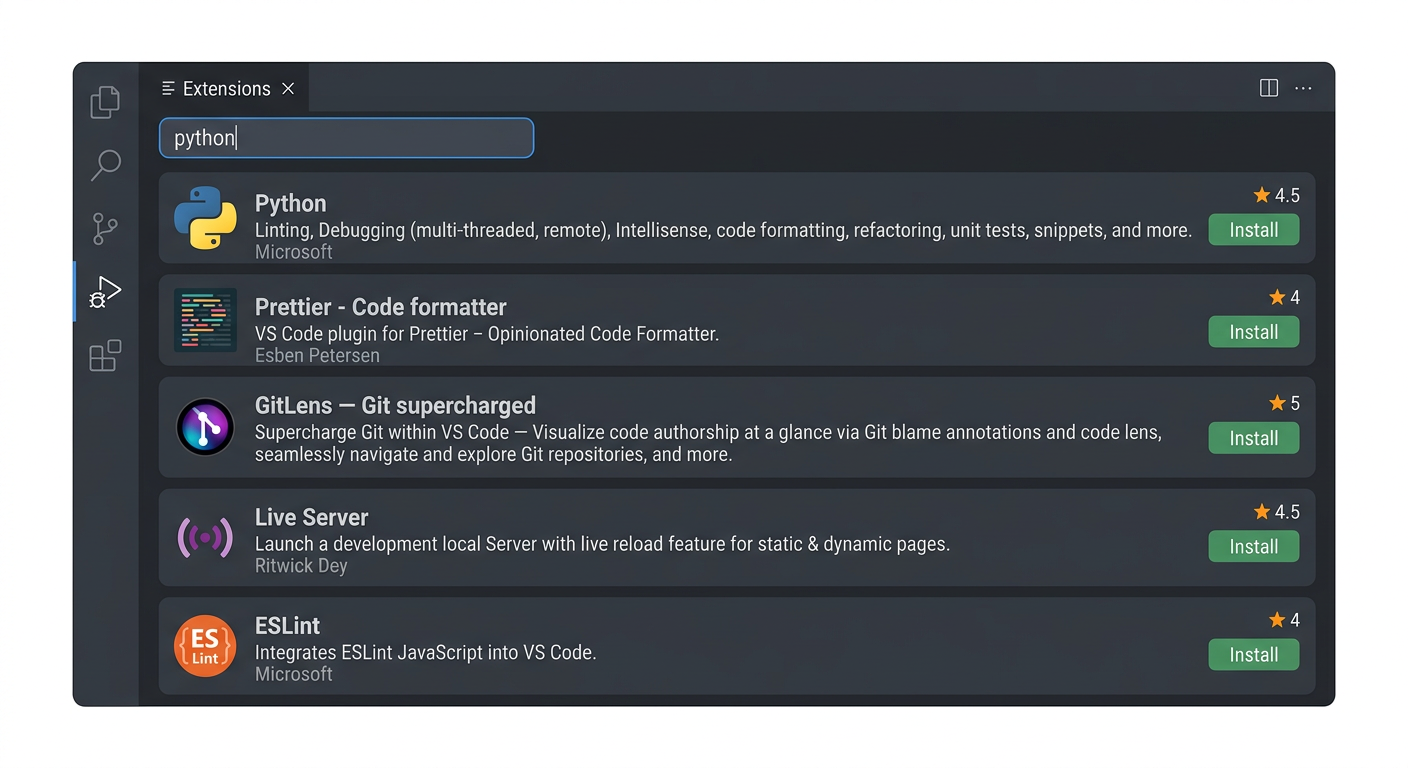Install the ESLint extension

1253,655
